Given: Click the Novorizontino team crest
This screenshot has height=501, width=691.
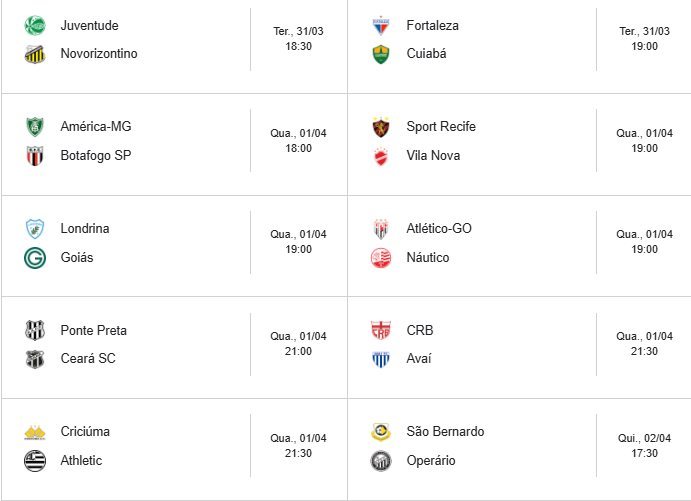Looking at the screenshot, I should [35, 54].
